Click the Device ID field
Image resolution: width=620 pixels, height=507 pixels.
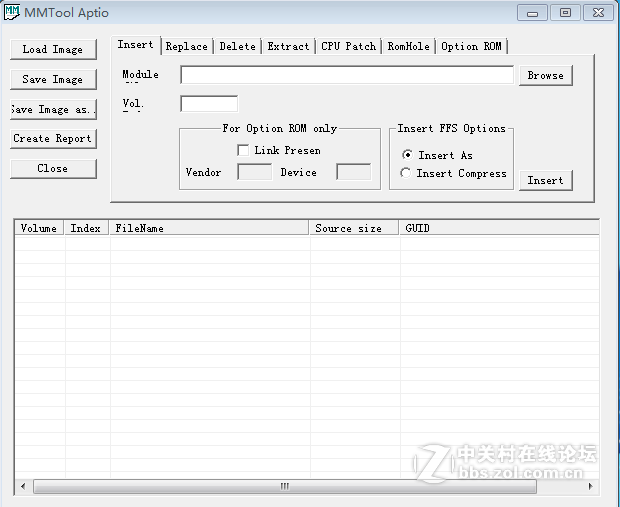click(x=353, y=172)
